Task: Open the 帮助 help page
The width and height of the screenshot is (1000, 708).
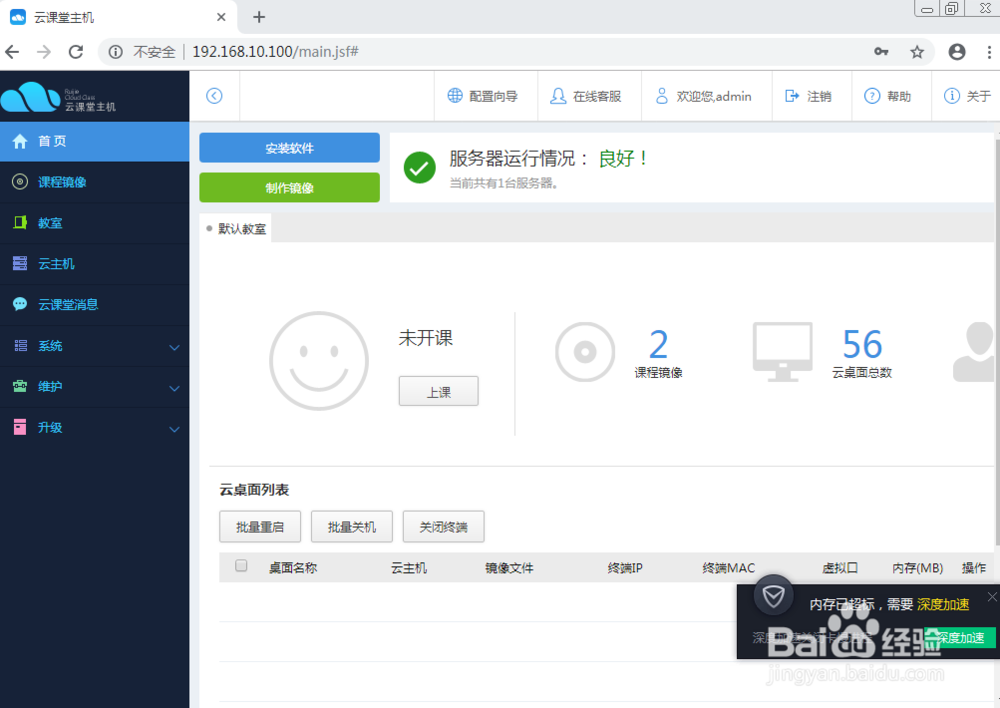Action: click(890, 95)
